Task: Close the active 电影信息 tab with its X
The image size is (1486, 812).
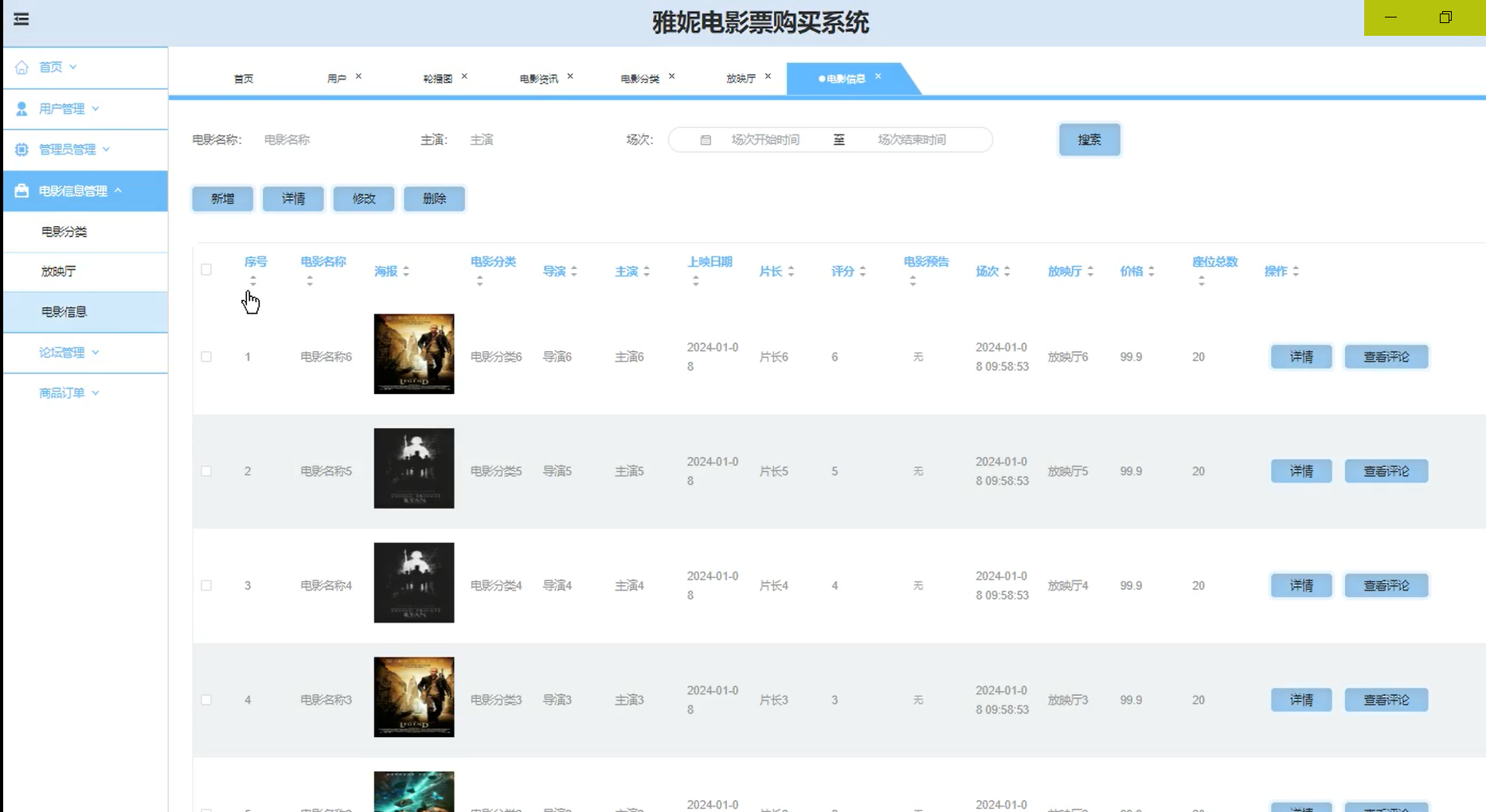Action: point(878,76)
